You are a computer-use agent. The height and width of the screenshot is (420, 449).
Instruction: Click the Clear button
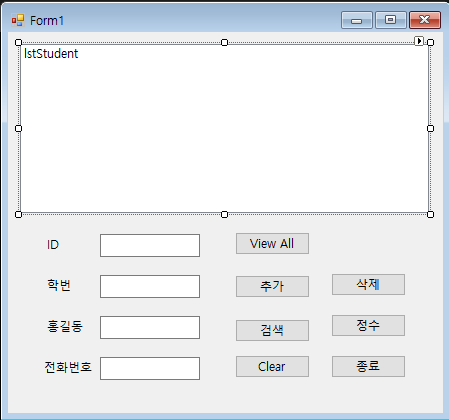point(272,367)
